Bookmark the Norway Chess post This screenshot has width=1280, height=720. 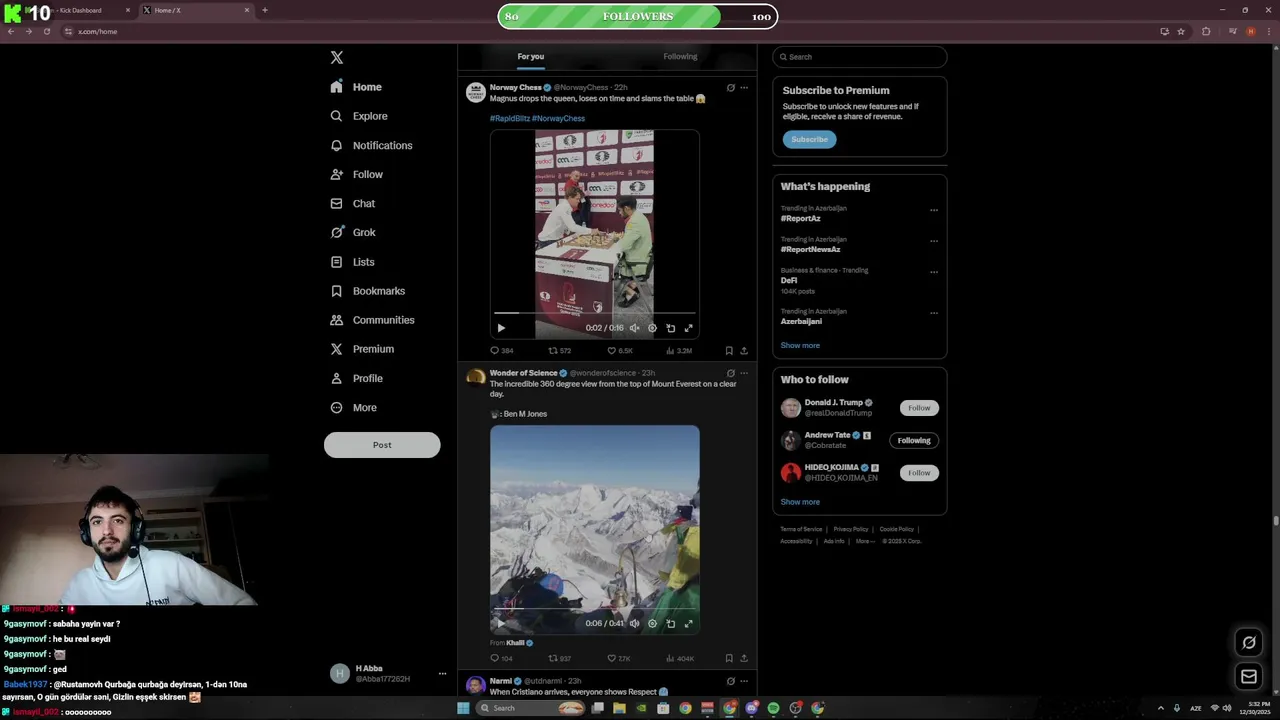[729, 351]
